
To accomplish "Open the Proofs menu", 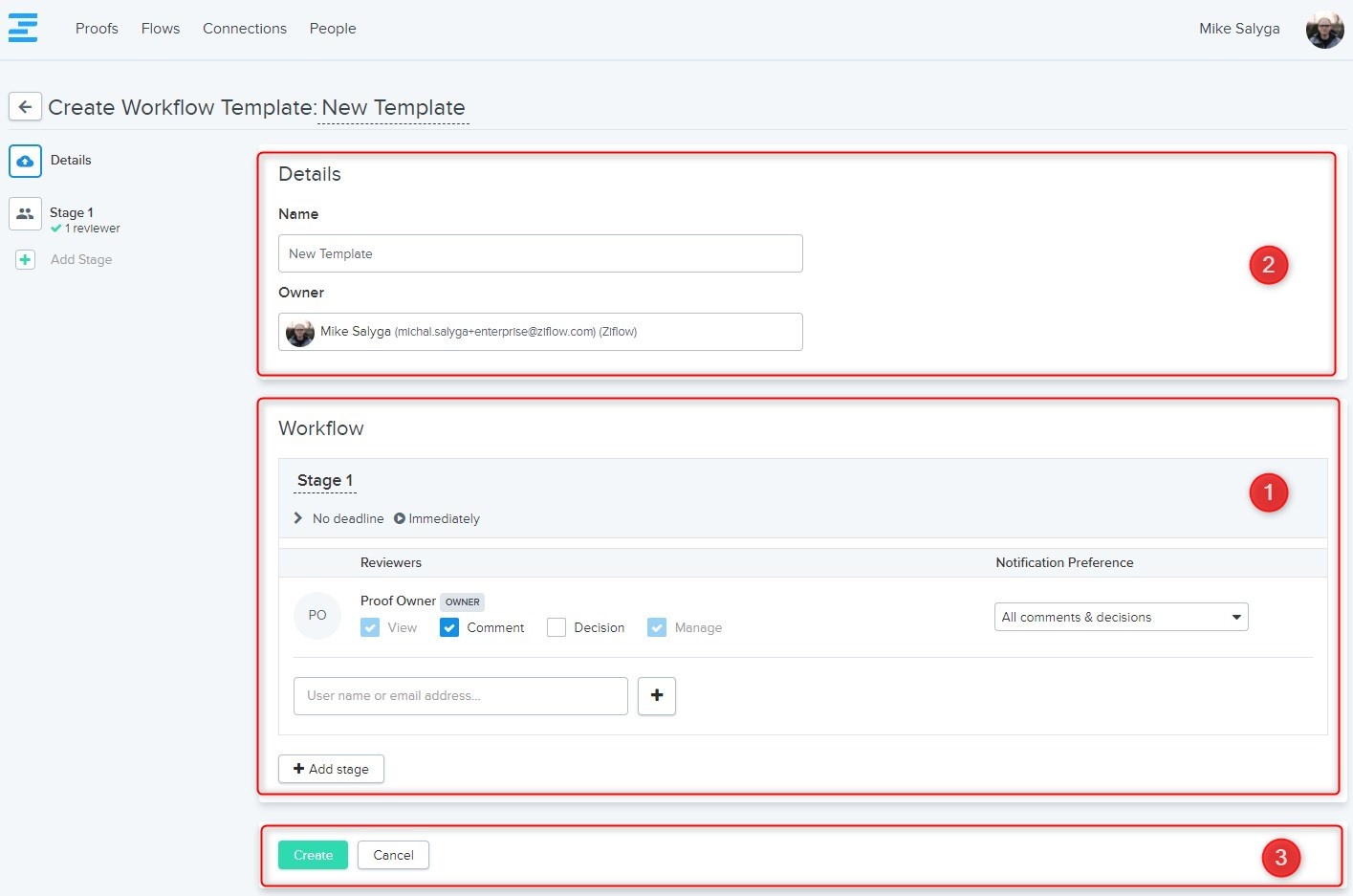I will 97,29.
